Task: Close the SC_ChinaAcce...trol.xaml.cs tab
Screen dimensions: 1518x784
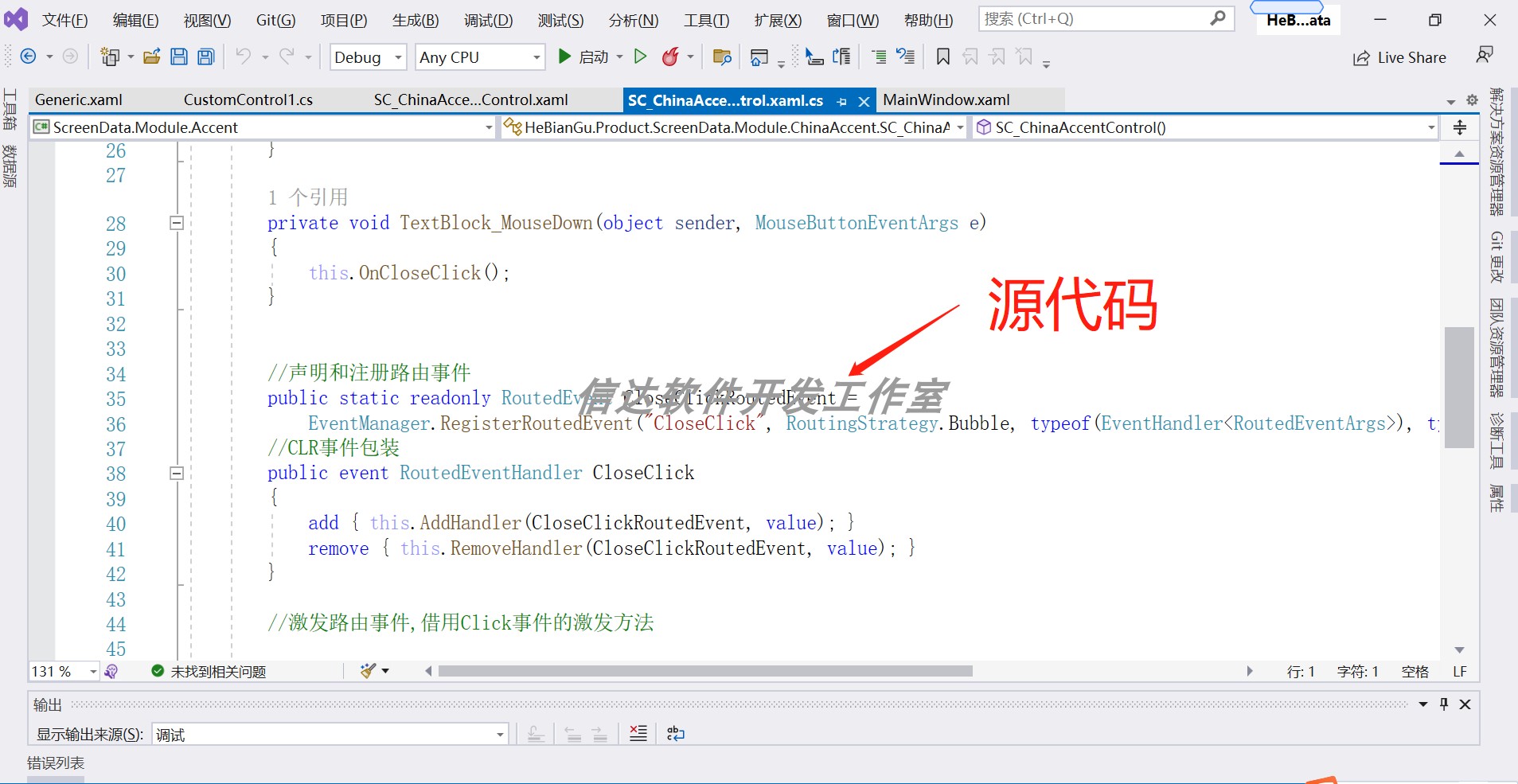Action: [864, 101]
